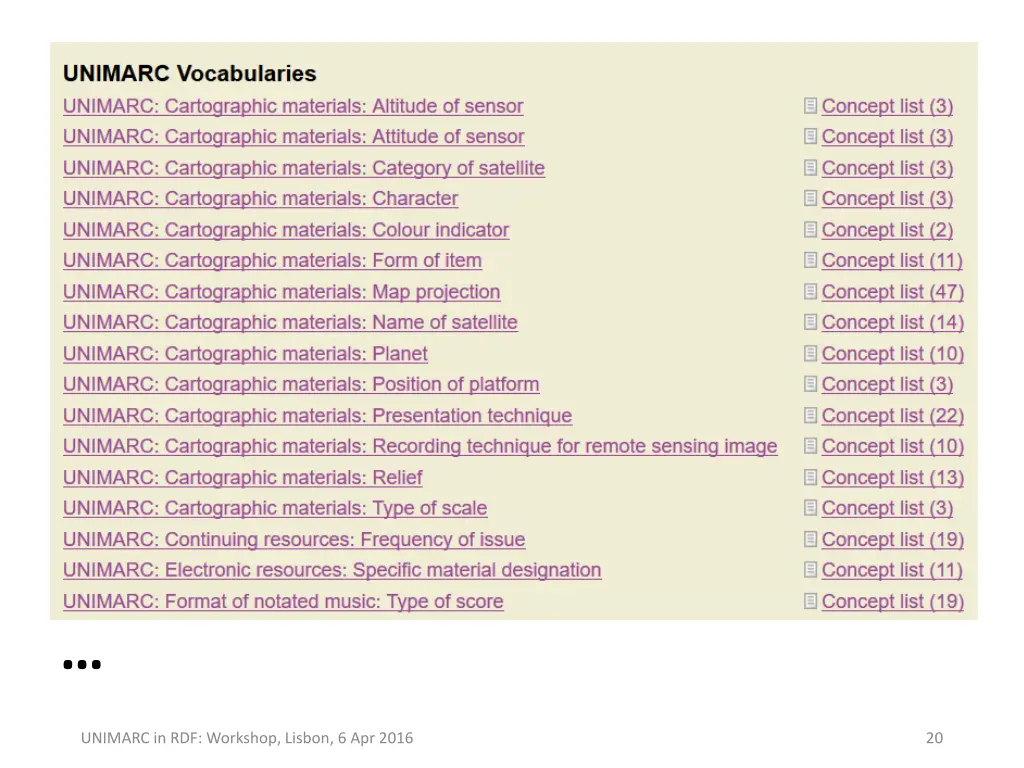Open Category of satellite vocabulary link
This screenshot has height=768, width=1024.
pos(304,168)
